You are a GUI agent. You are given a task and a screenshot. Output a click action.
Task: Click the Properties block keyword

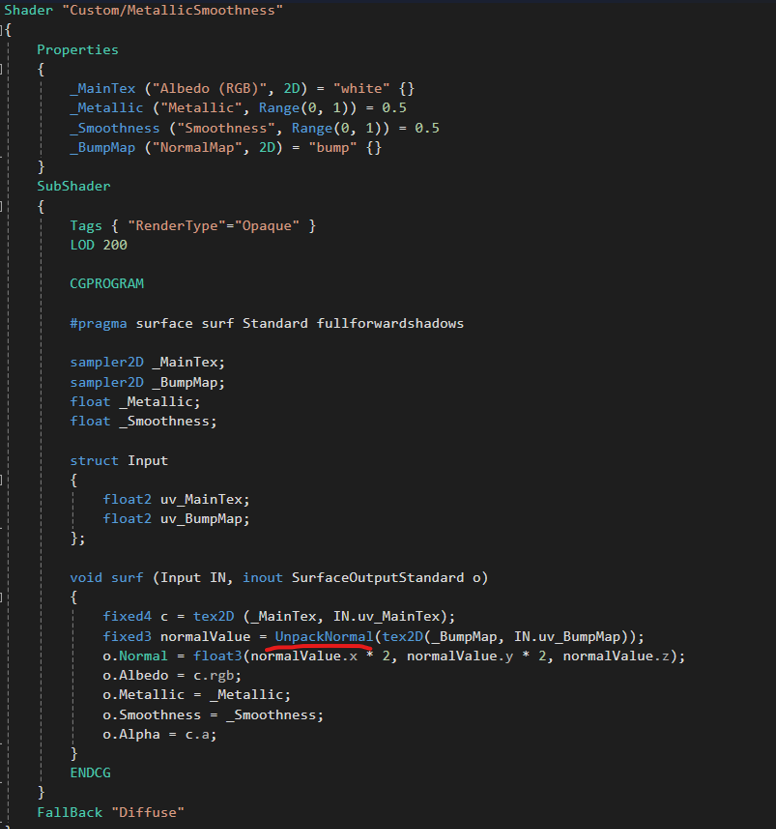click(x=78, y=50)
